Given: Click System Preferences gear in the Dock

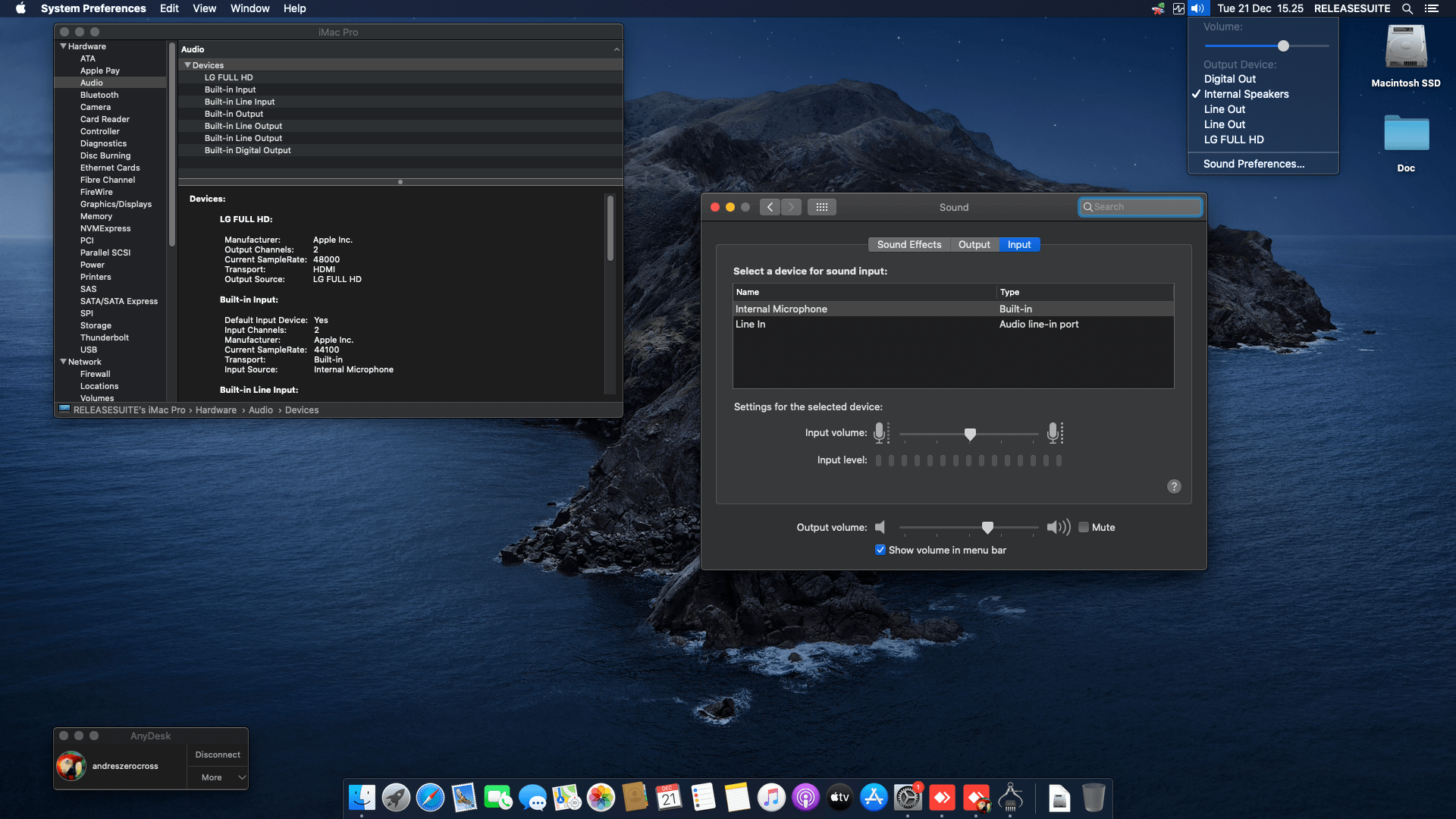Looking at the screenshot, I should tap(908, 798).
